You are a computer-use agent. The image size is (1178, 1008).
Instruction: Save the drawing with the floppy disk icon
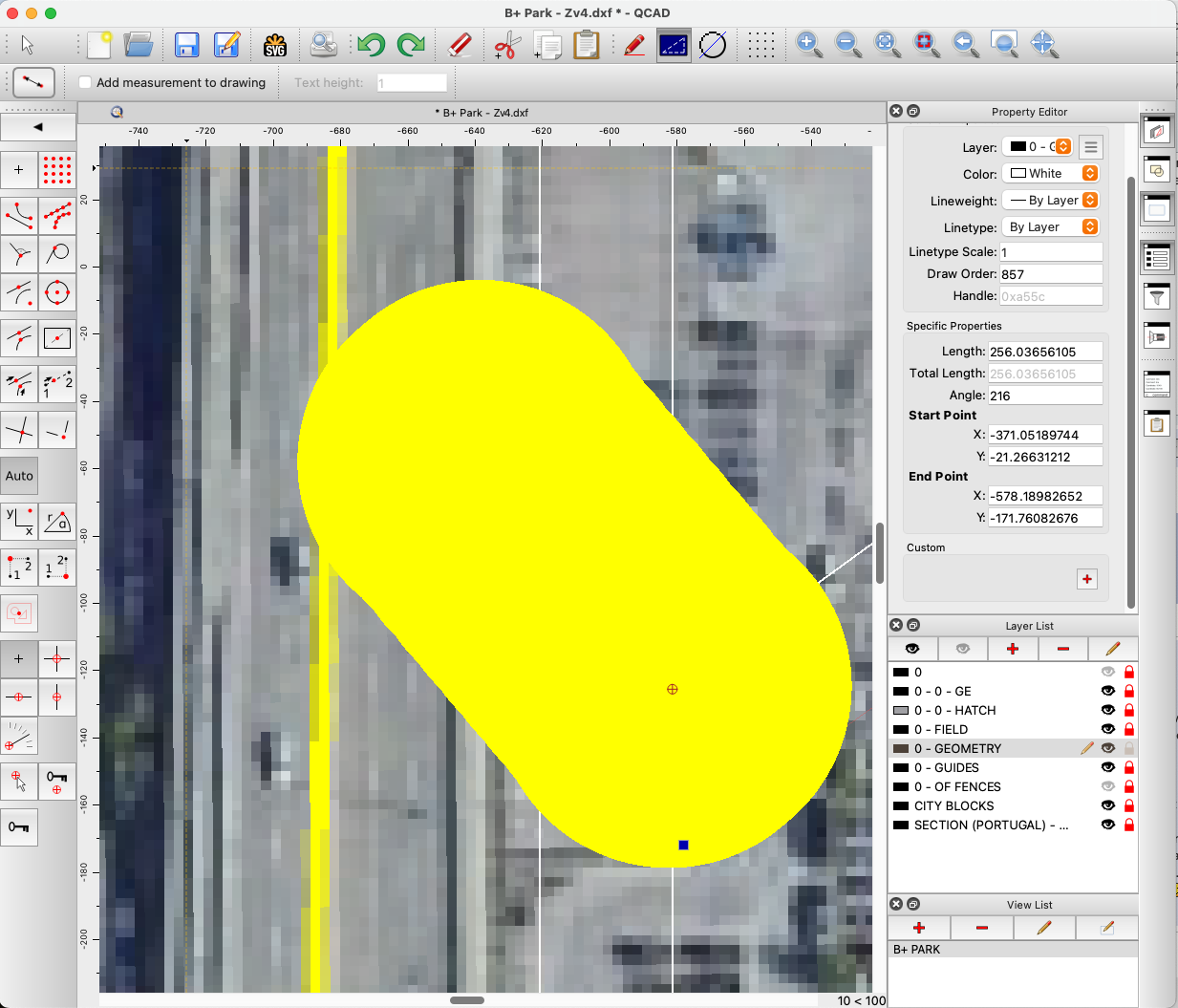click(x=187, y=45)
